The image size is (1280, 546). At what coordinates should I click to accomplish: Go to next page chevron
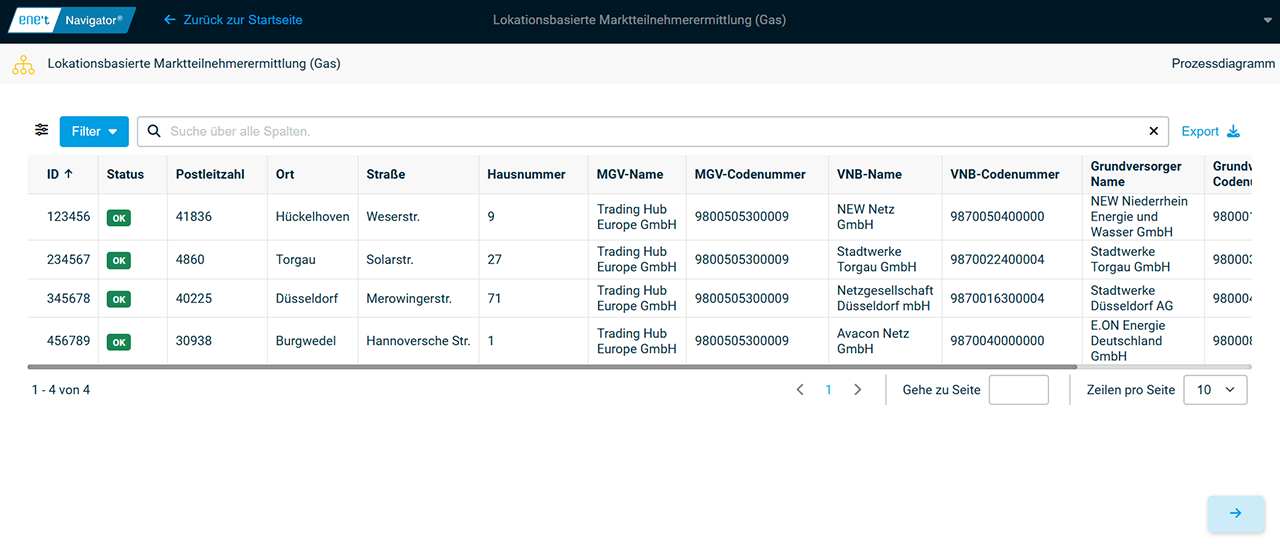tap(857, 390)
